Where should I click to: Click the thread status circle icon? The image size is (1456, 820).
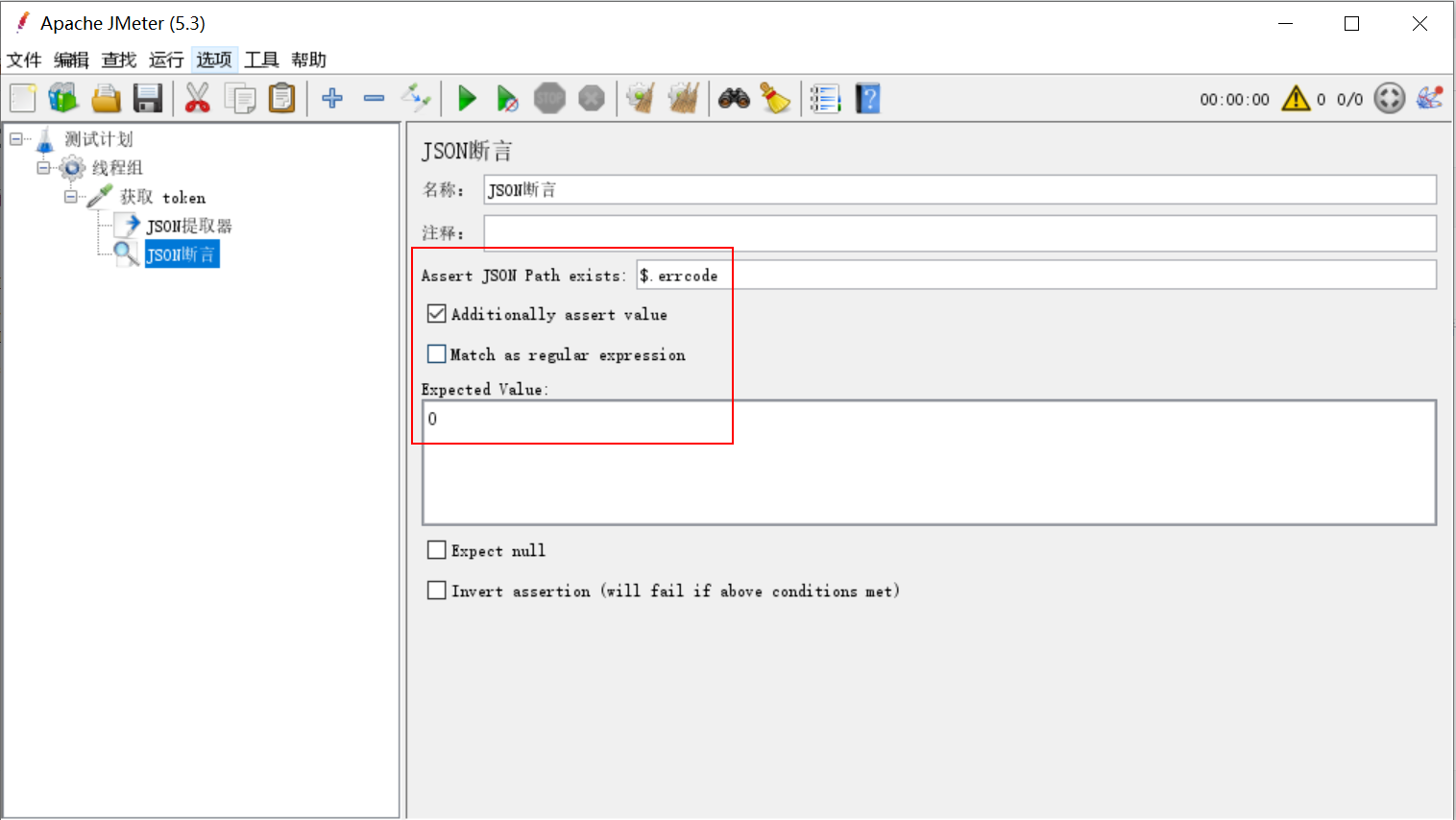1390,98
